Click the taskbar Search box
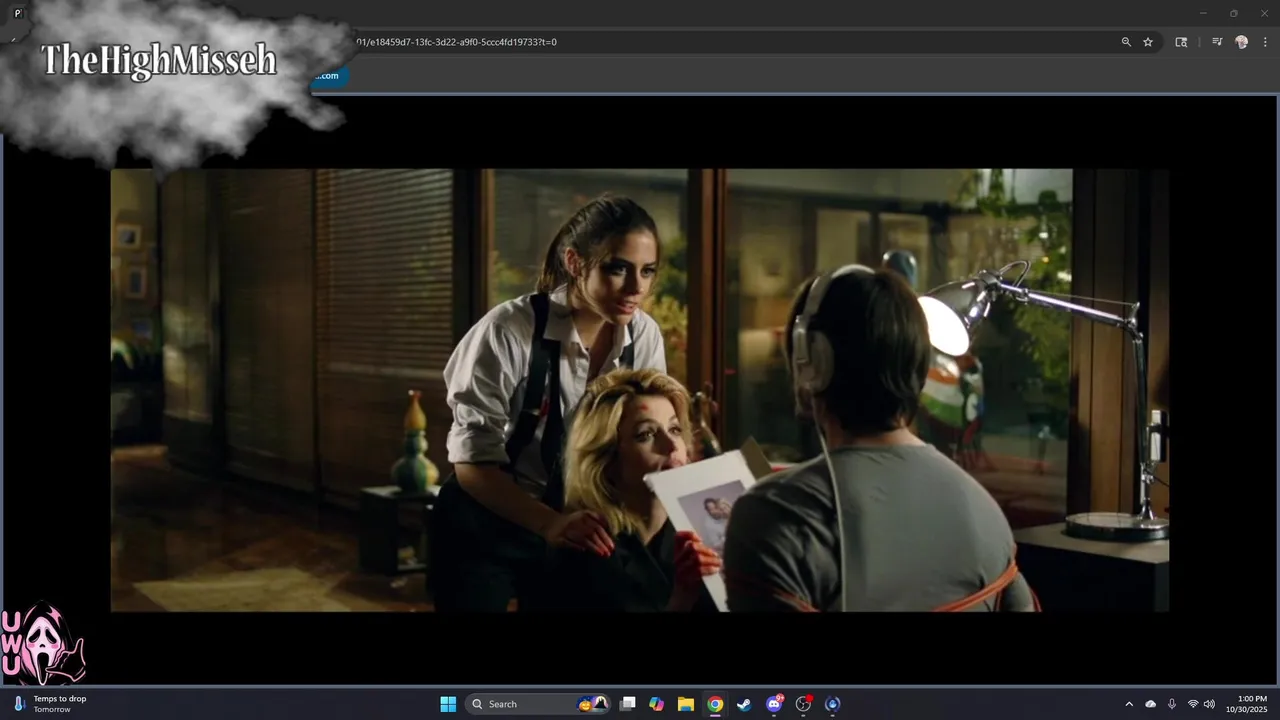Viewport: 1280px width, 720px height. click(538, 704)
